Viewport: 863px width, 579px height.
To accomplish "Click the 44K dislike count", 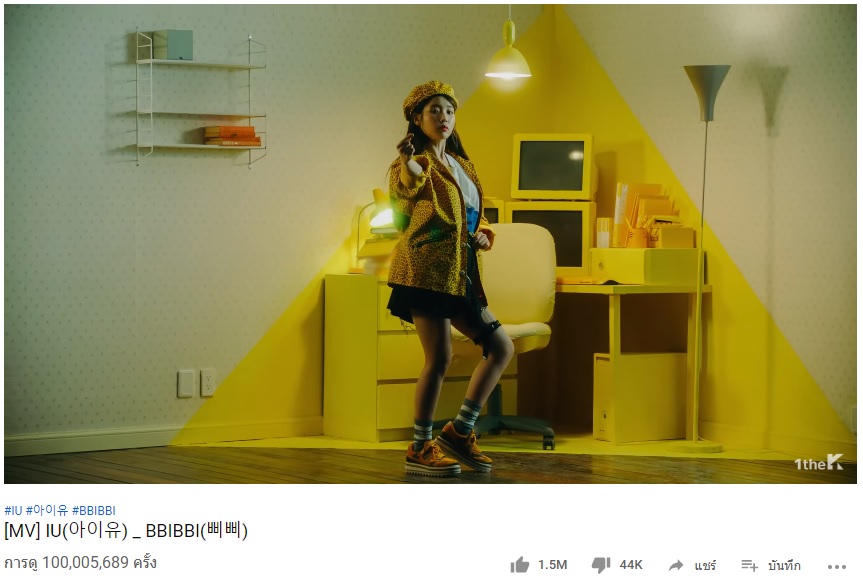I will [x=631, y=565].
